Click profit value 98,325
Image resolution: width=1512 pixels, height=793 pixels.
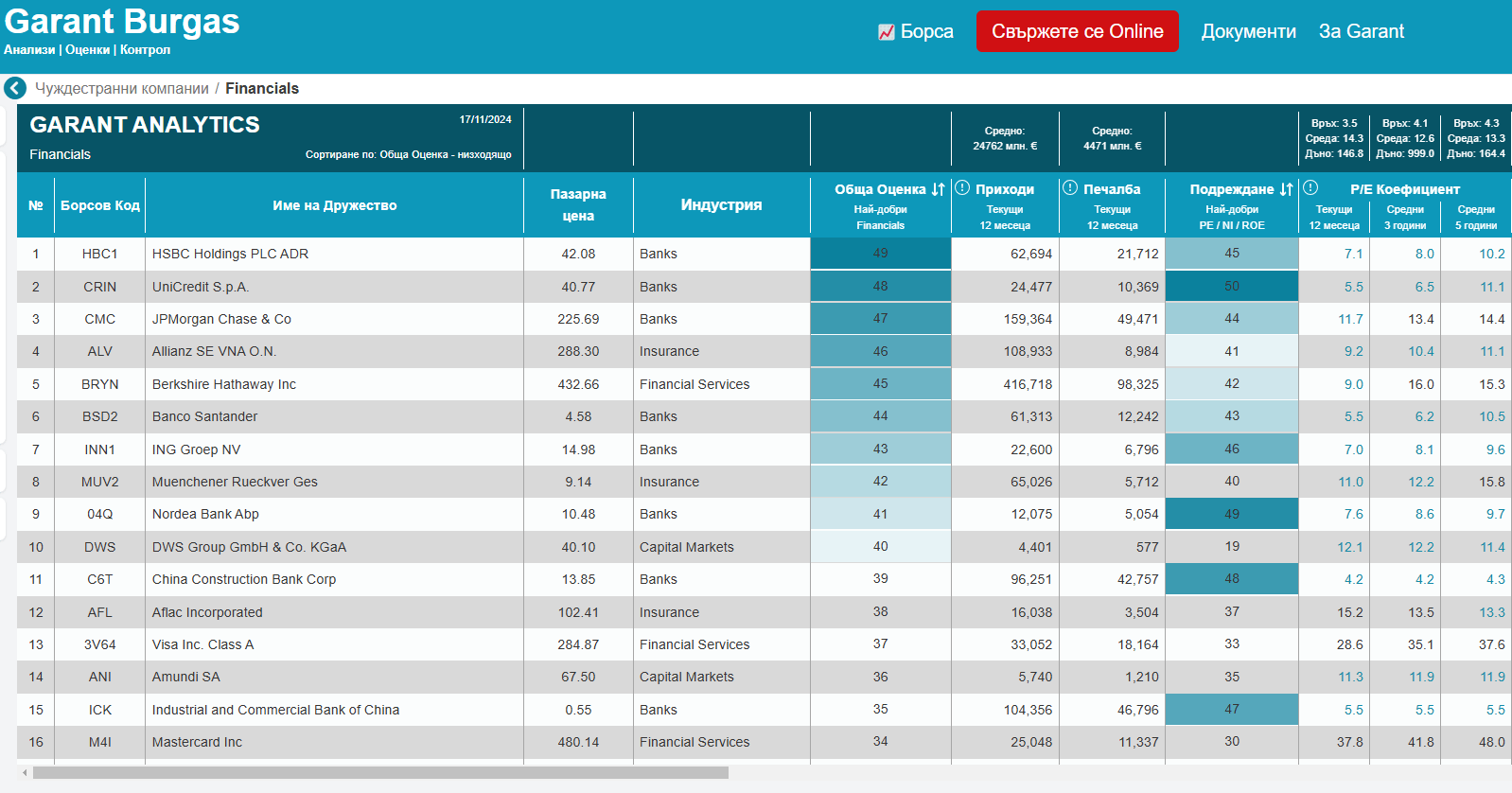pyautogui.click(x=1138, y=384)
